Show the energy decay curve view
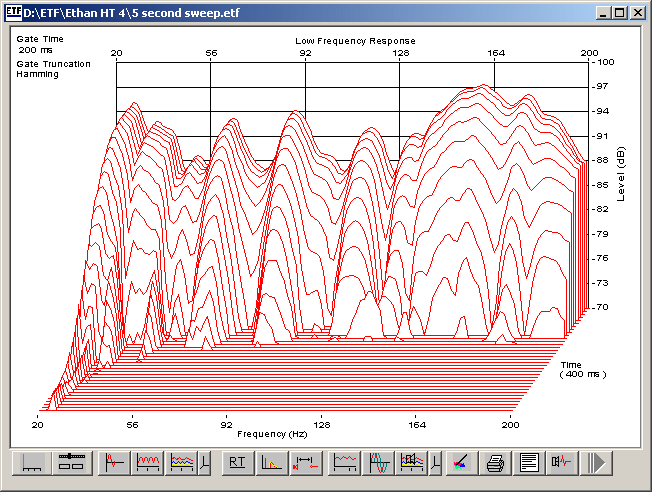The height and width of the screenshot is (492, 652). click(x=272, y=463)
